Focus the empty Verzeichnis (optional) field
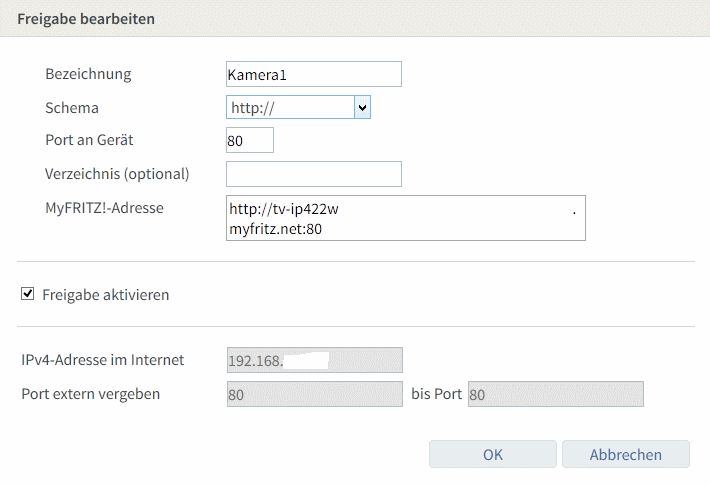This screenshot has width=710, height=485. pyautogui.click(x=313, y=174)
